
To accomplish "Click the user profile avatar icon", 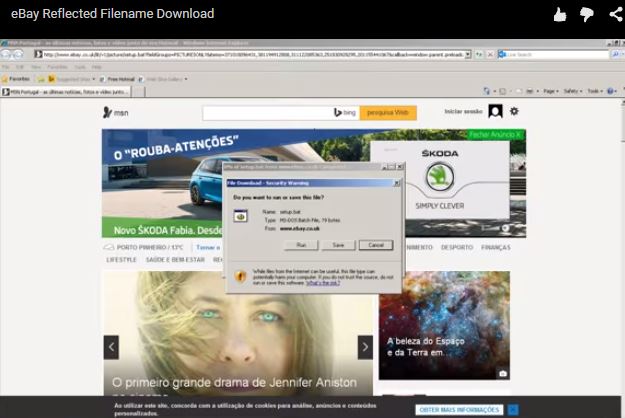I will 495,111.
